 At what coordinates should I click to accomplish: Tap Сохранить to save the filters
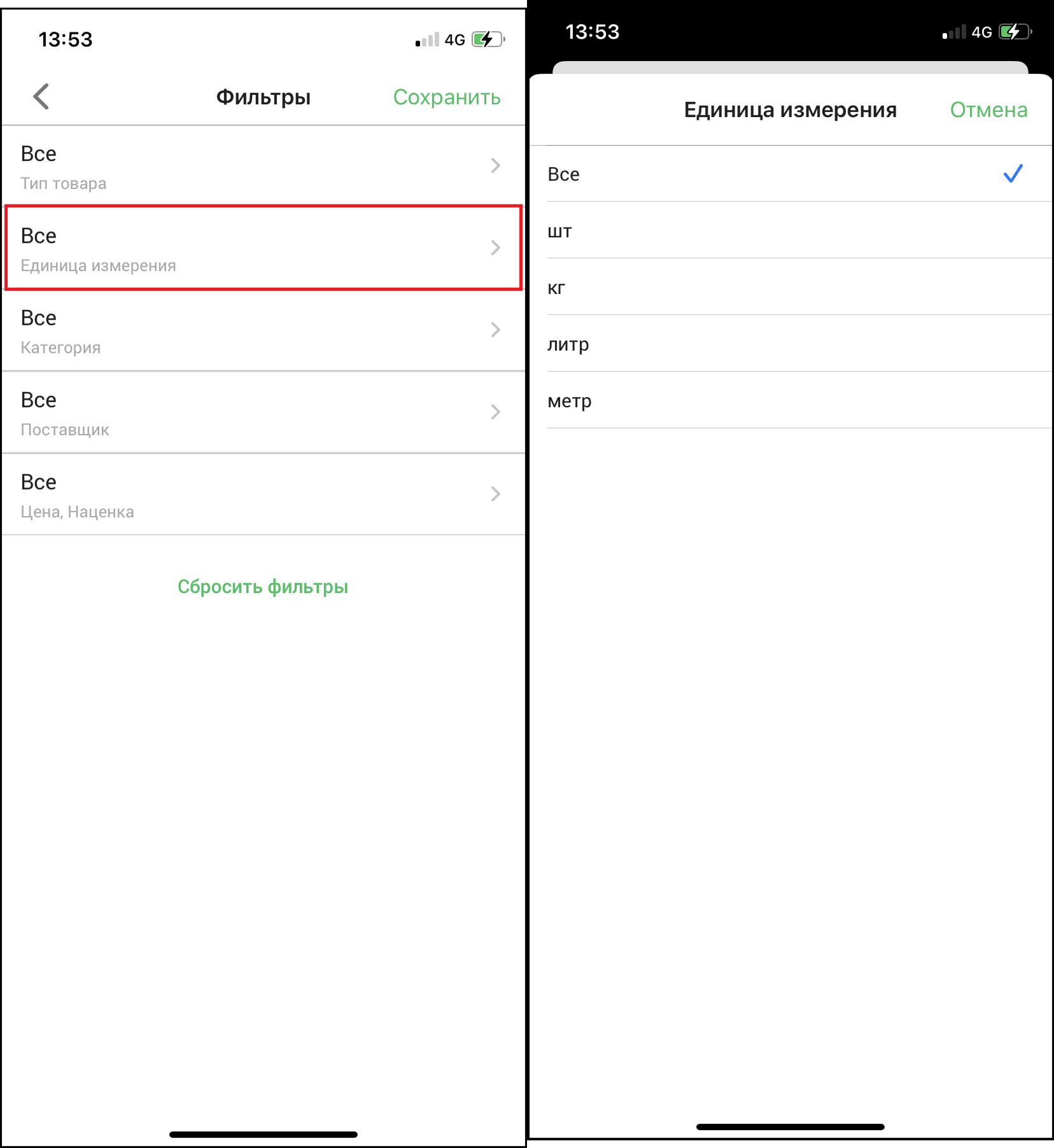point(447,97)
